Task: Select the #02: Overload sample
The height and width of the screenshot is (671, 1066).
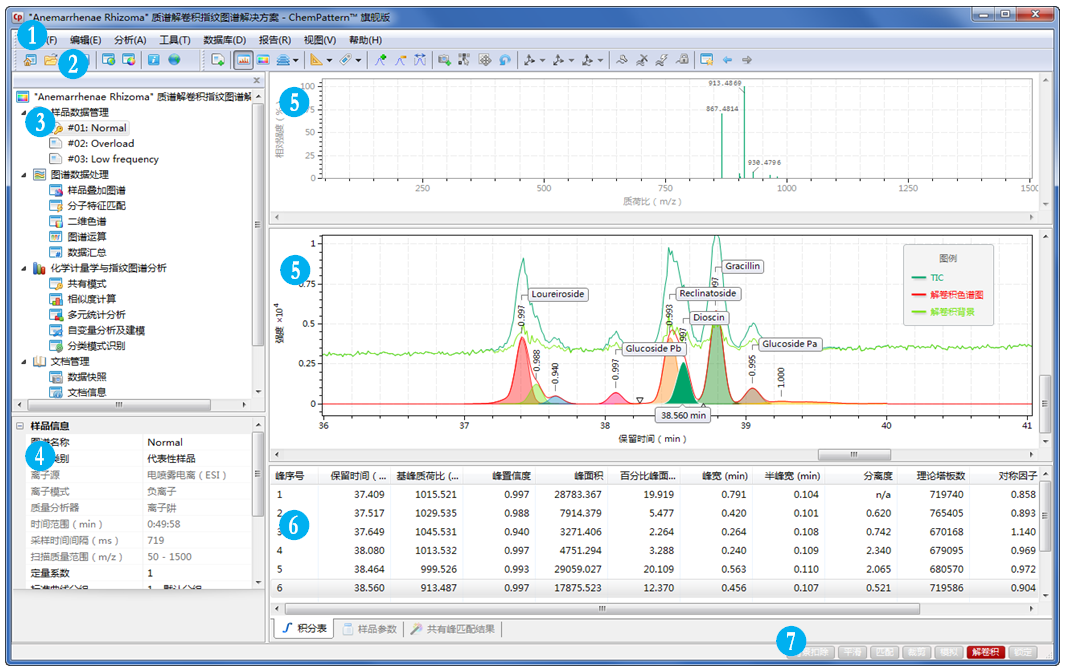Action: [x=100, y=143]
